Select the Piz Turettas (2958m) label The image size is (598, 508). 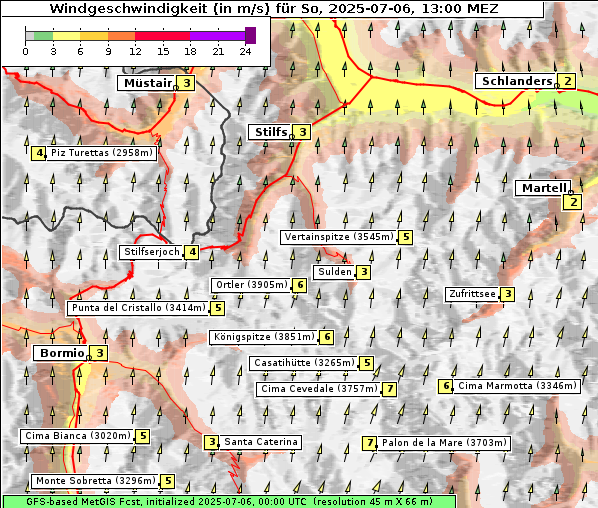point(101,153)
